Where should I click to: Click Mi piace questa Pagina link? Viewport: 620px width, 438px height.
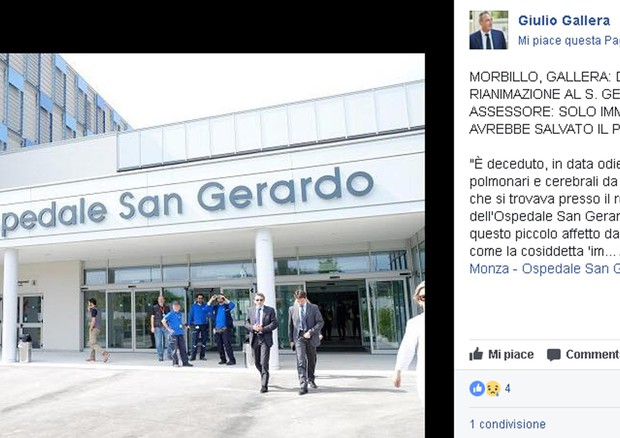click(x=569, y=40)
